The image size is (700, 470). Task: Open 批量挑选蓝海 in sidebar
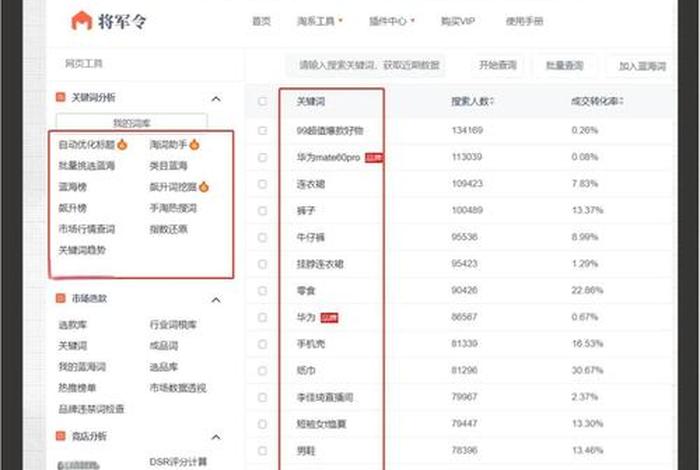coord(87,166)
